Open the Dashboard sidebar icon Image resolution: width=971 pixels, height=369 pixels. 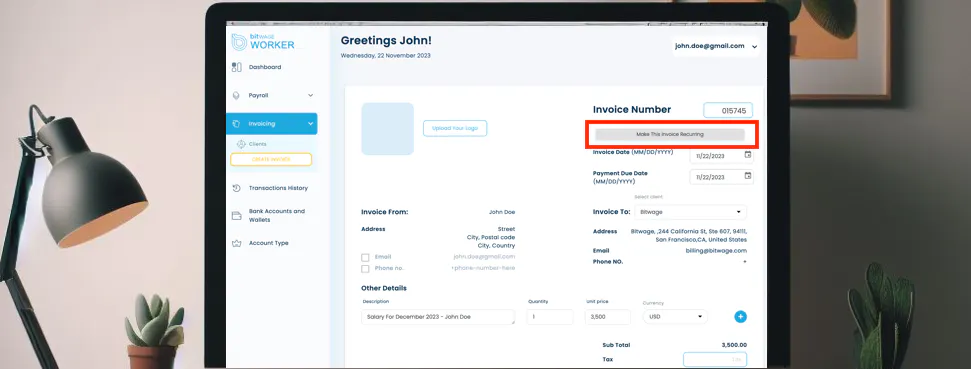click(x=237, y=67)
